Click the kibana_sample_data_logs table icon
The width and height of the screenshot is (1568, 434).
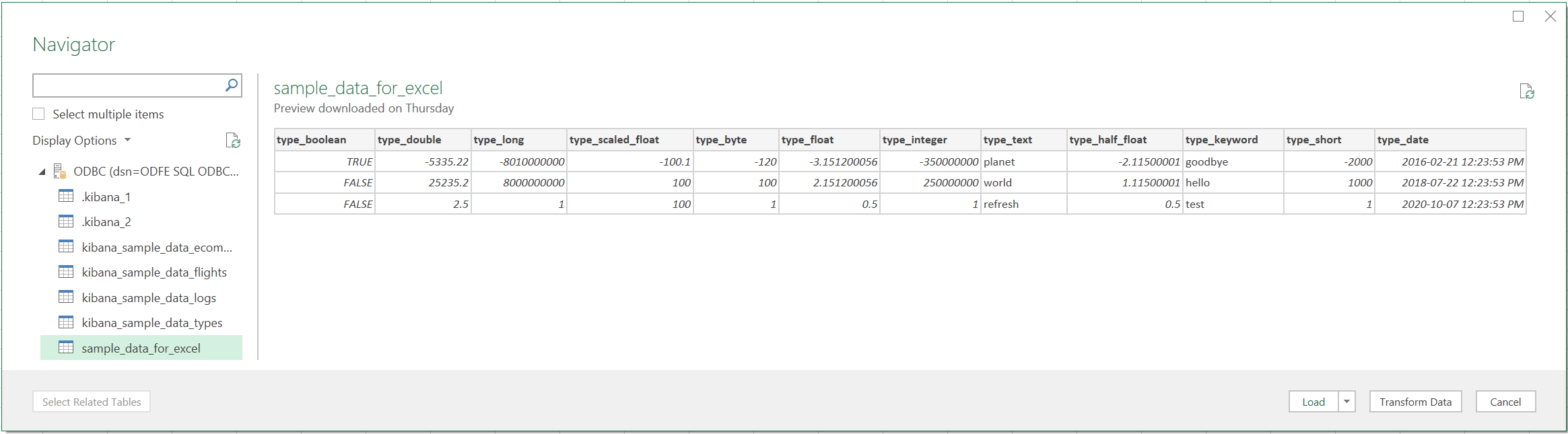(x=66, y=297)
